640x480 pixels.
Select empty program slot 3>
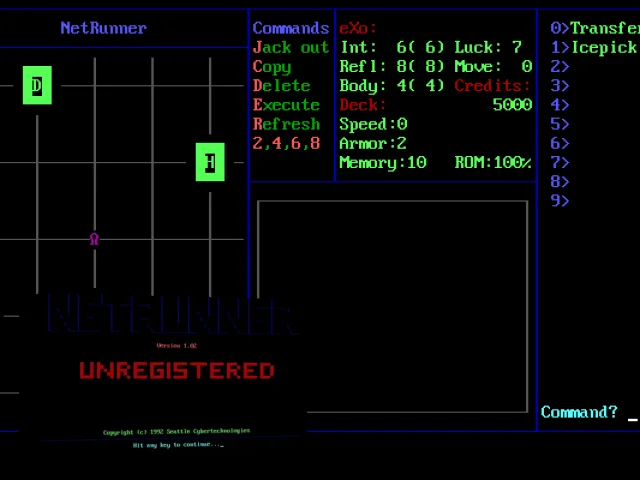click(x=560, y=86)
